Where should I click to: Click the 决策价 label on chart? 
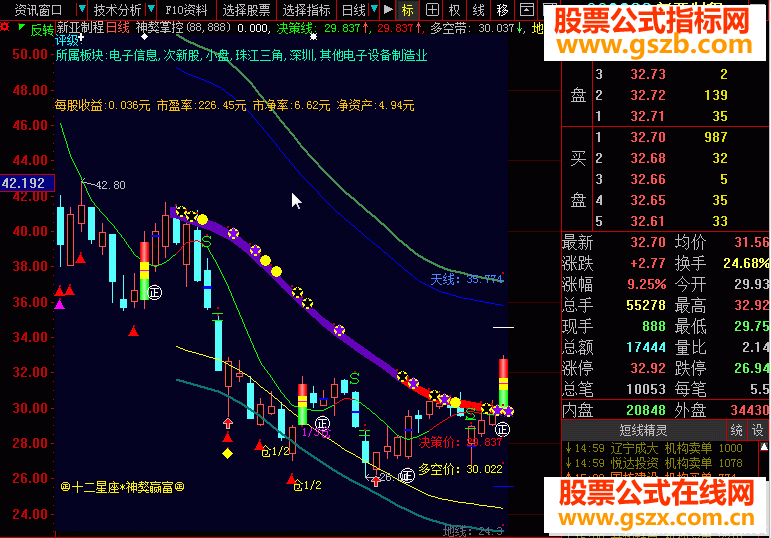[x=460, y=442]
